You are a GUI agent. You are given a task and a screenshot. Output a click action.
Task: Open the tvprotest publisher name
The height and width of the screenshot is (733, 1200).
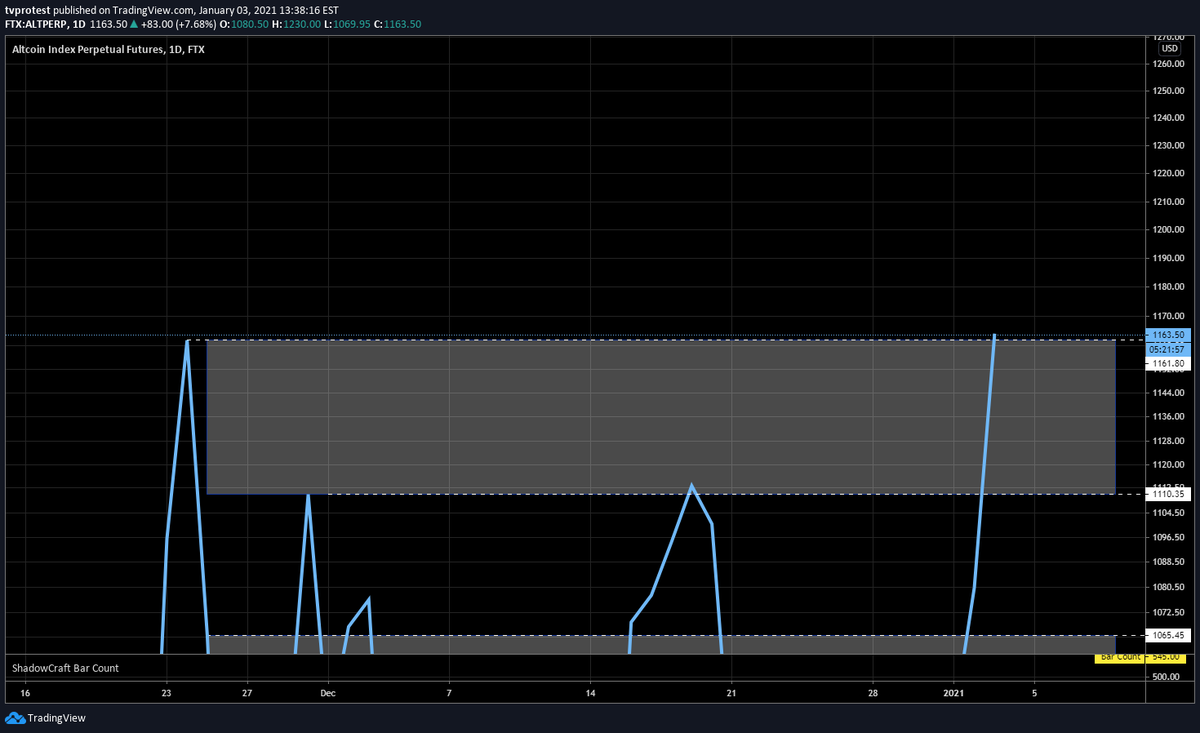pos(27,10)
